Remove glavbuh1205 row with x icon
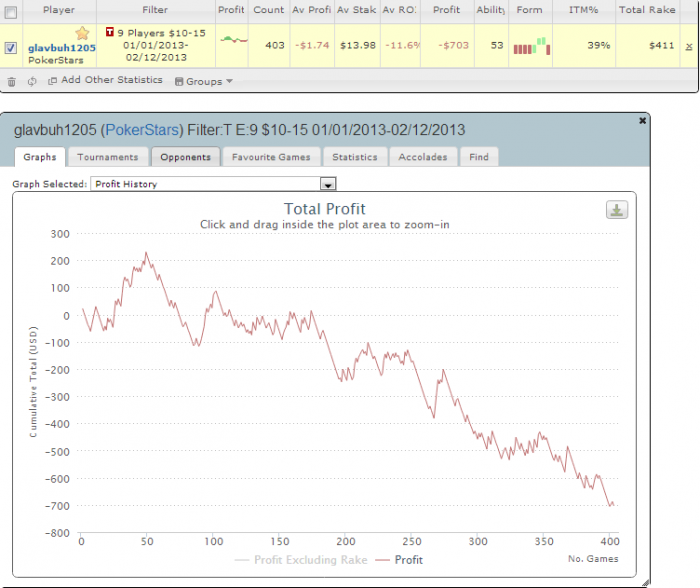Image resolution: width=700 pixels, height=588 pixels. (x=689, y=46)
